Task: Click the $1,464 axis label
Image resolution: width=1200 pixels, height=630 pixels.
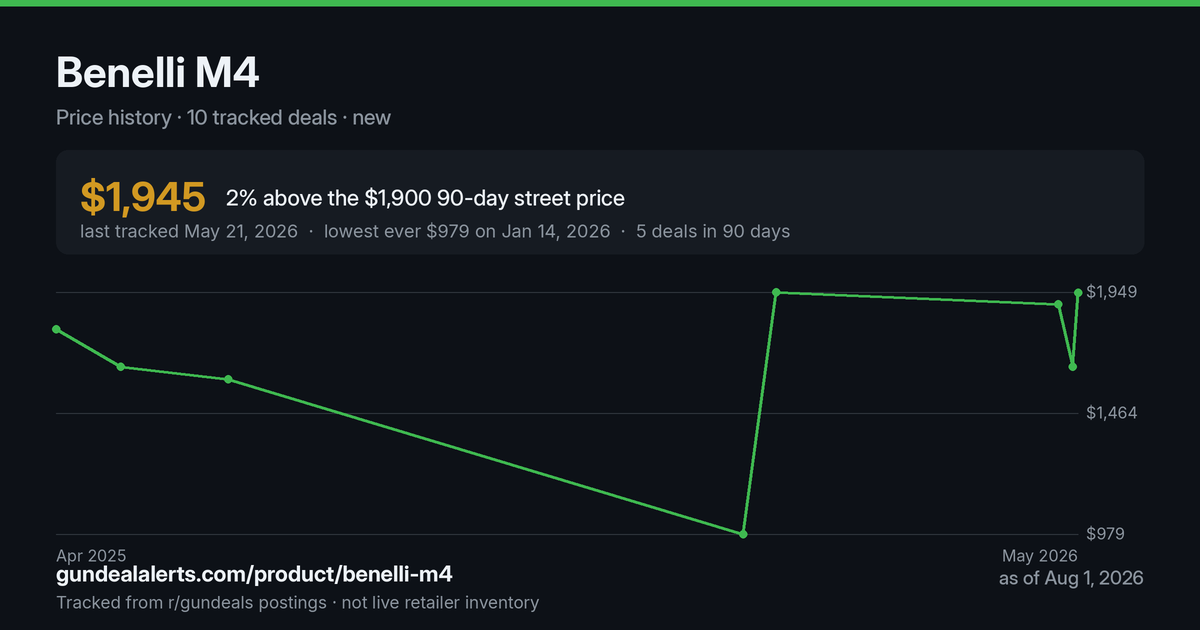Action: click(1111, 413)
